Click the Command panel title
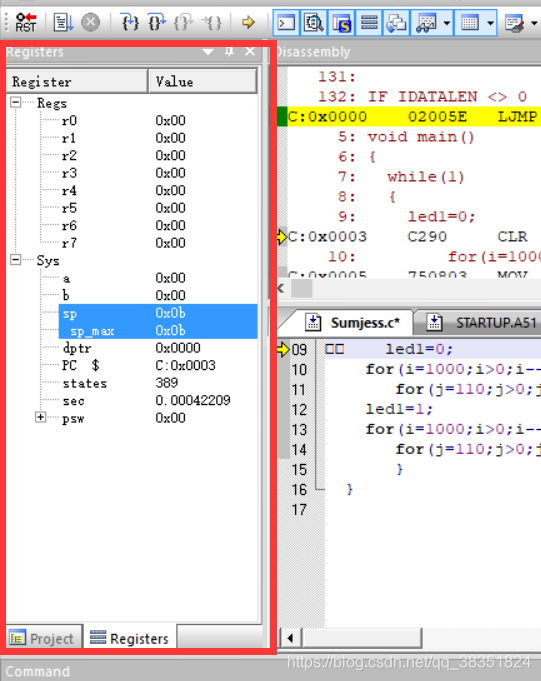Image resolution: width=541 pixels, height=681 pixels. point(37,671)
